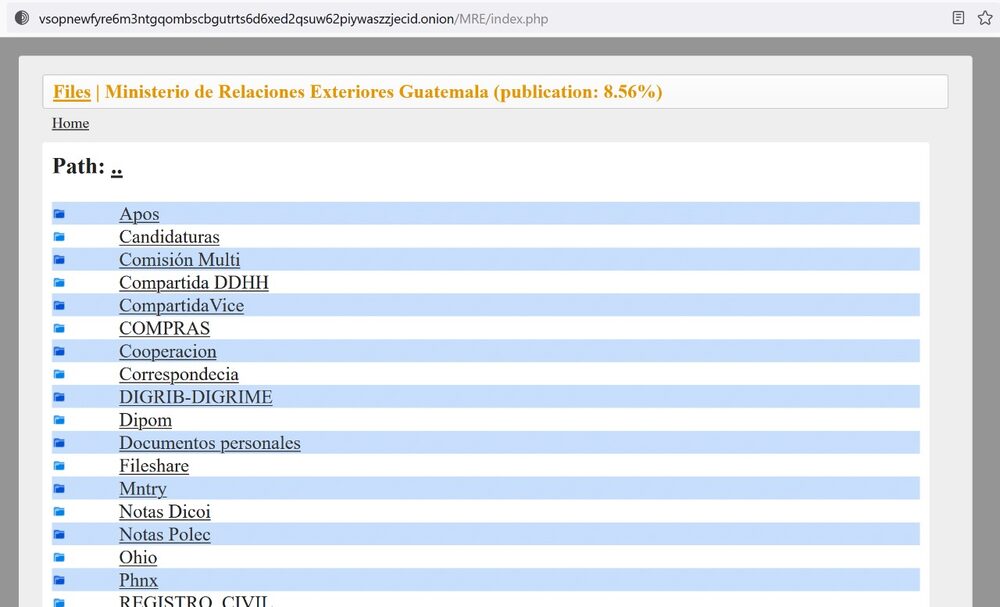The image size is (1000, 607).
Task: Click the address bar URL field
Action: [x=450, y=18]
